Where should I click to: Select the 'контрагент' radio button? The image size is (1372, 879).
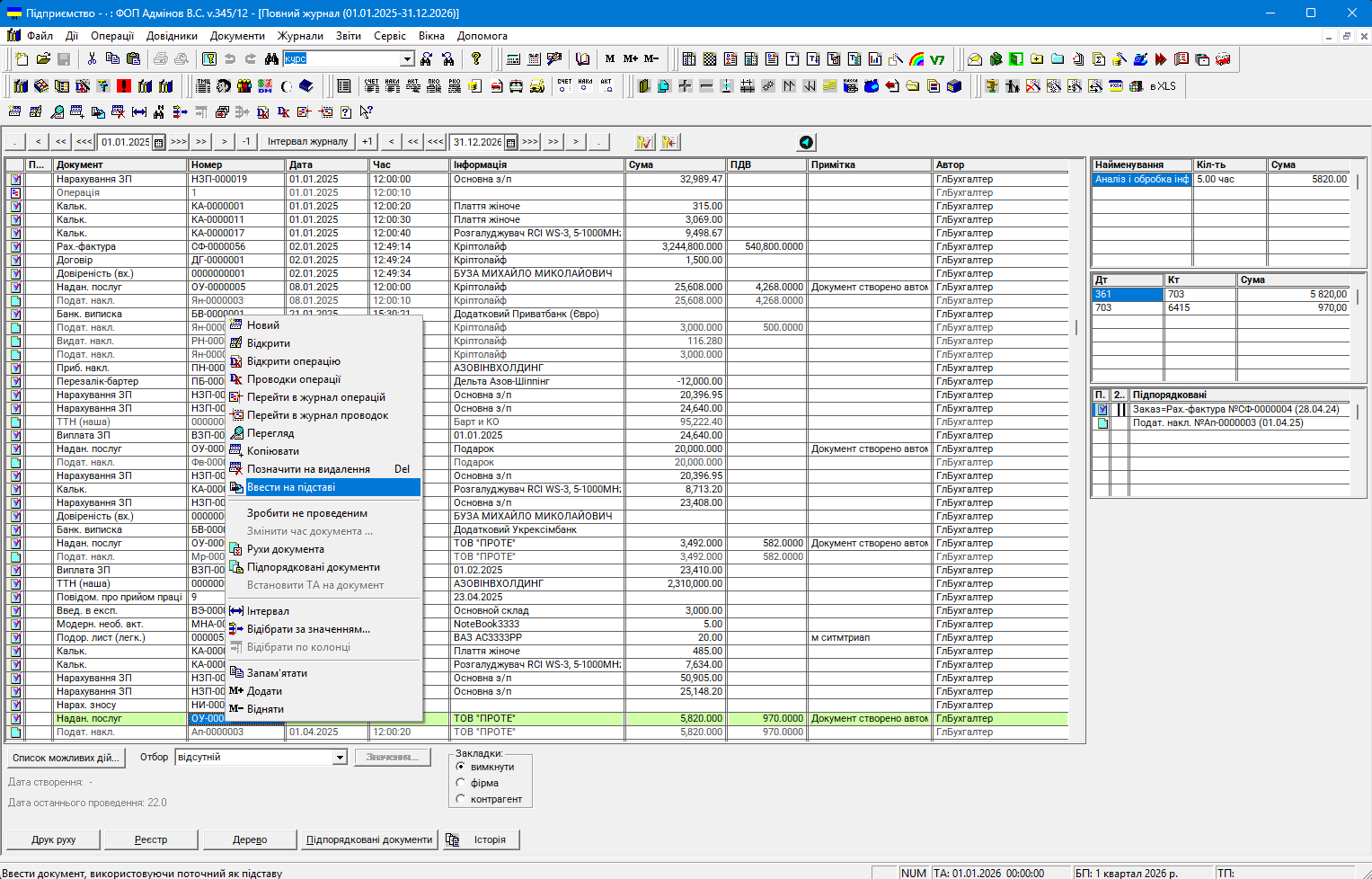(461, 799)
